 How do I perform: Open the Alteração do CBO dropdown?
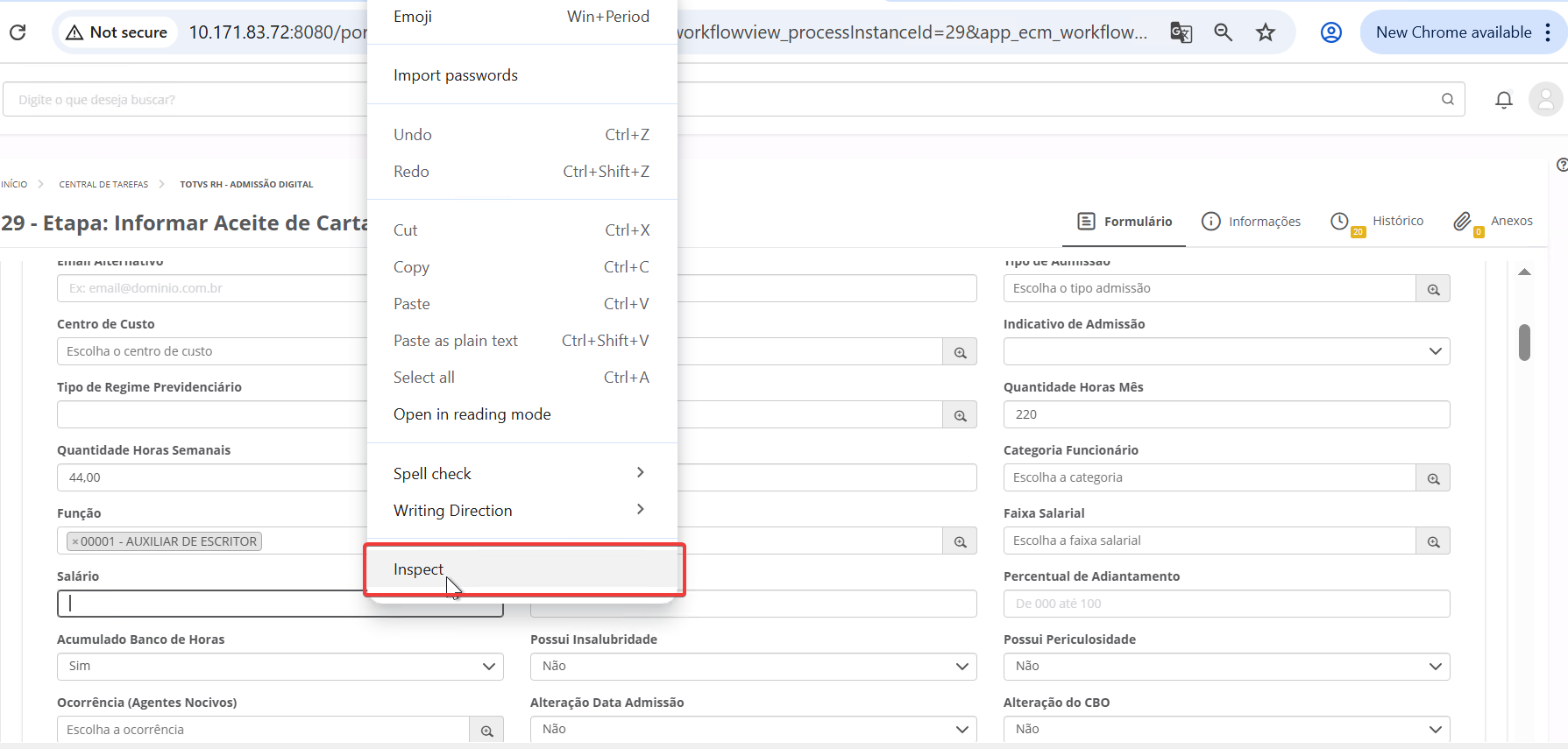(x=1226, y=729)
